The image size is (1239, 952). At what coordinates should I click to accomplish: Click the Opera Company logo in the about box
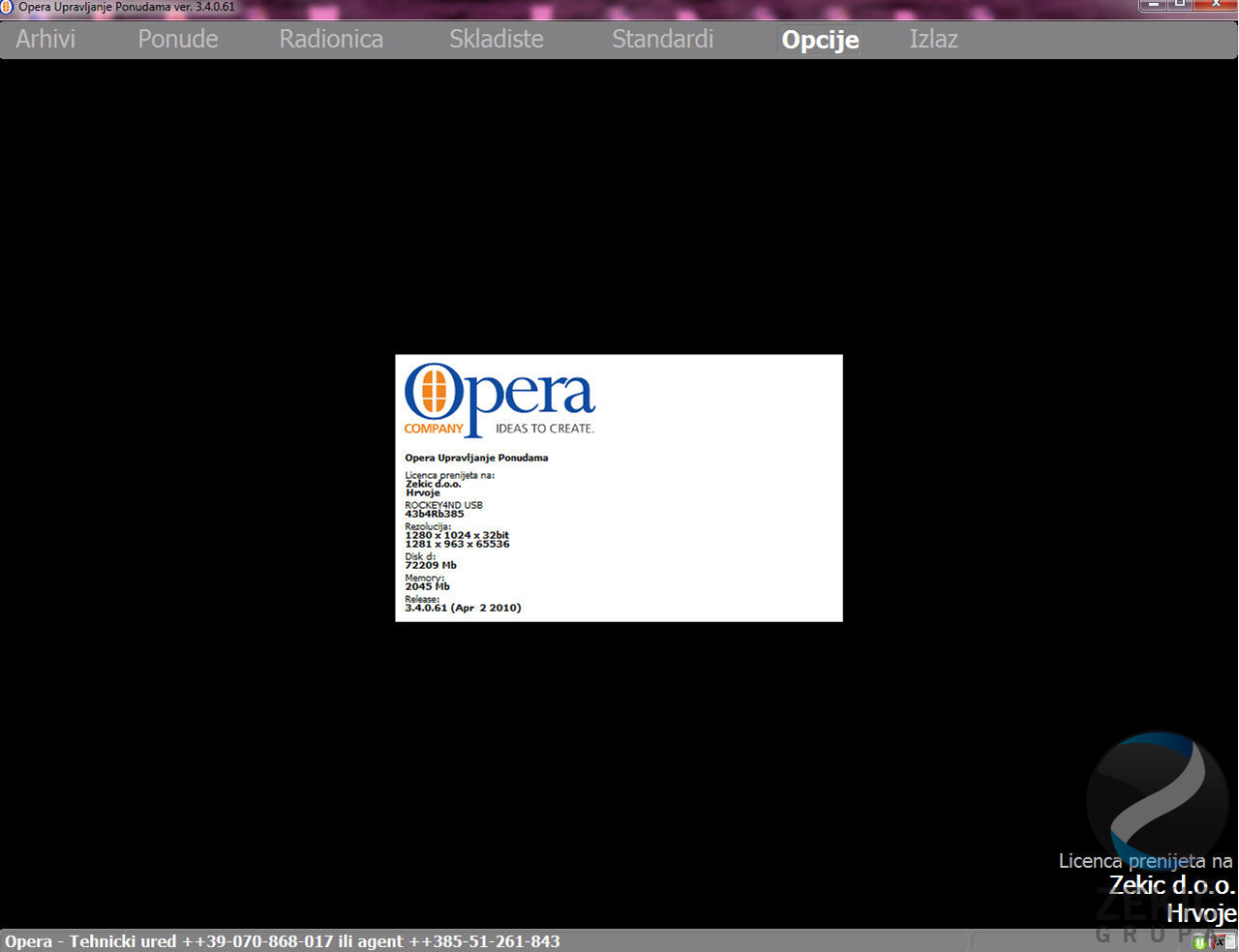[x=499, y=399]
